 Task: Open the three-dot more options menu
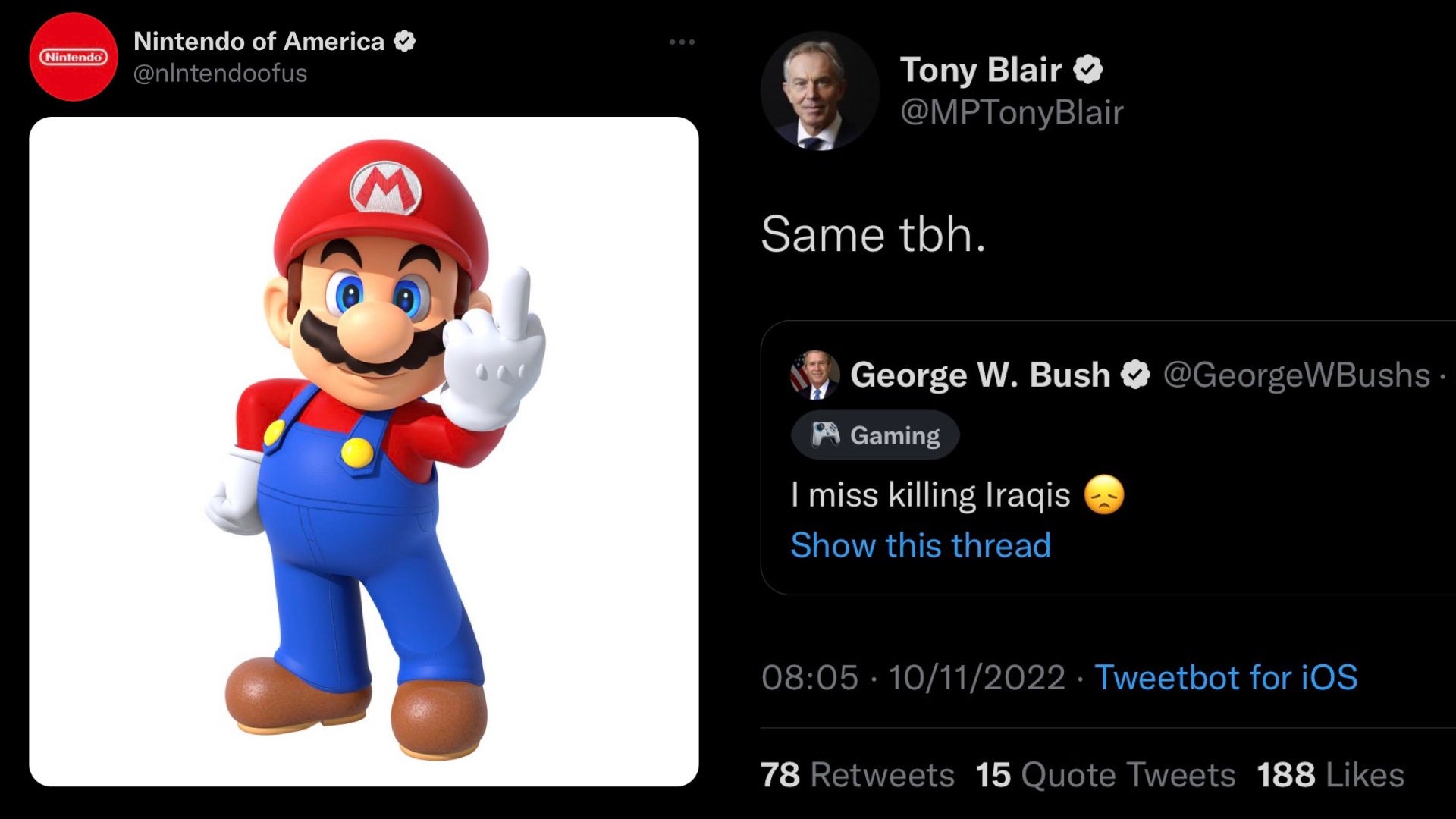[x=682, y=42]
